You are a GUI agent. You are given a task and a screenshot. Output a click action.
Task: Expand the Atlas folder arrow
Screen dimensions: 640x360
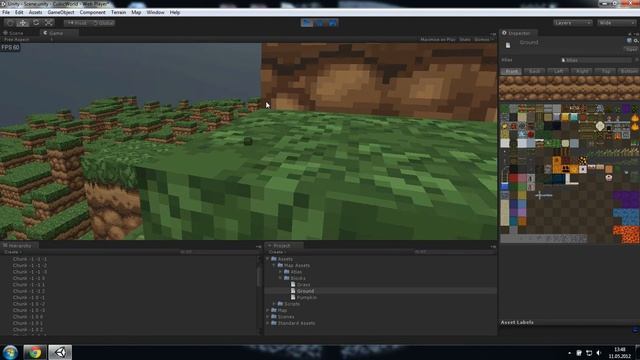pos(281,272)
